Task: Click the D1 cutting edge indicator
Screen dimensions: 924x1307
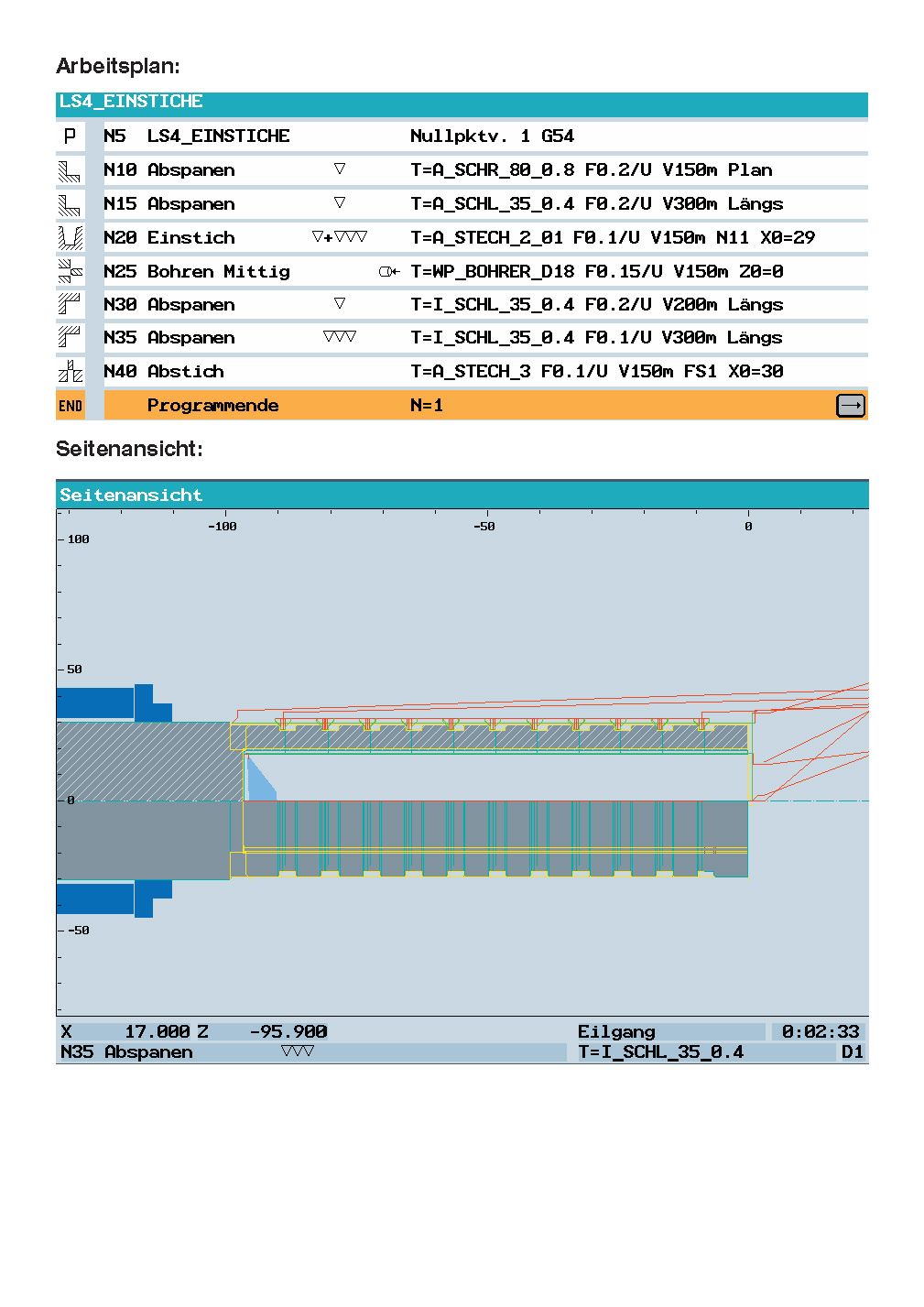Action: (x=853, y=1052)
